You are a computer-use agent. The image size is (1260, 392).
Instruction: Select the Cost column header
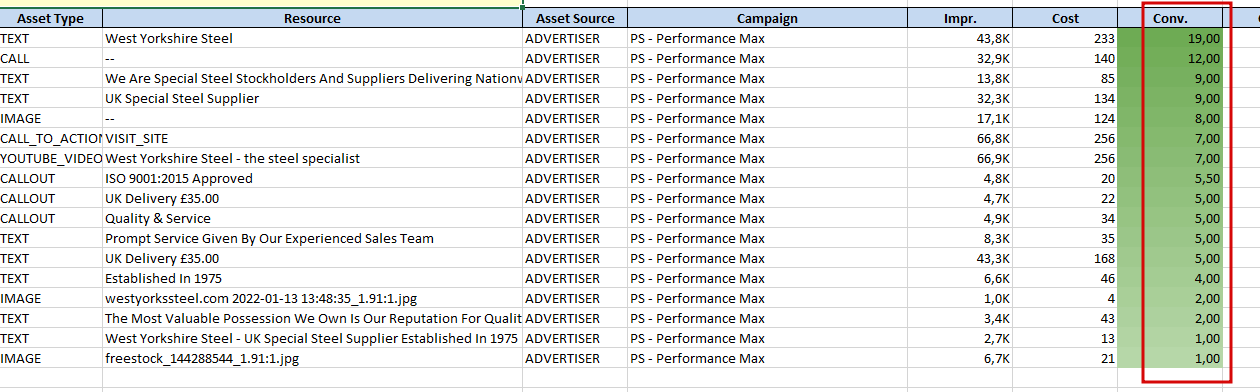pos(1065,18)
